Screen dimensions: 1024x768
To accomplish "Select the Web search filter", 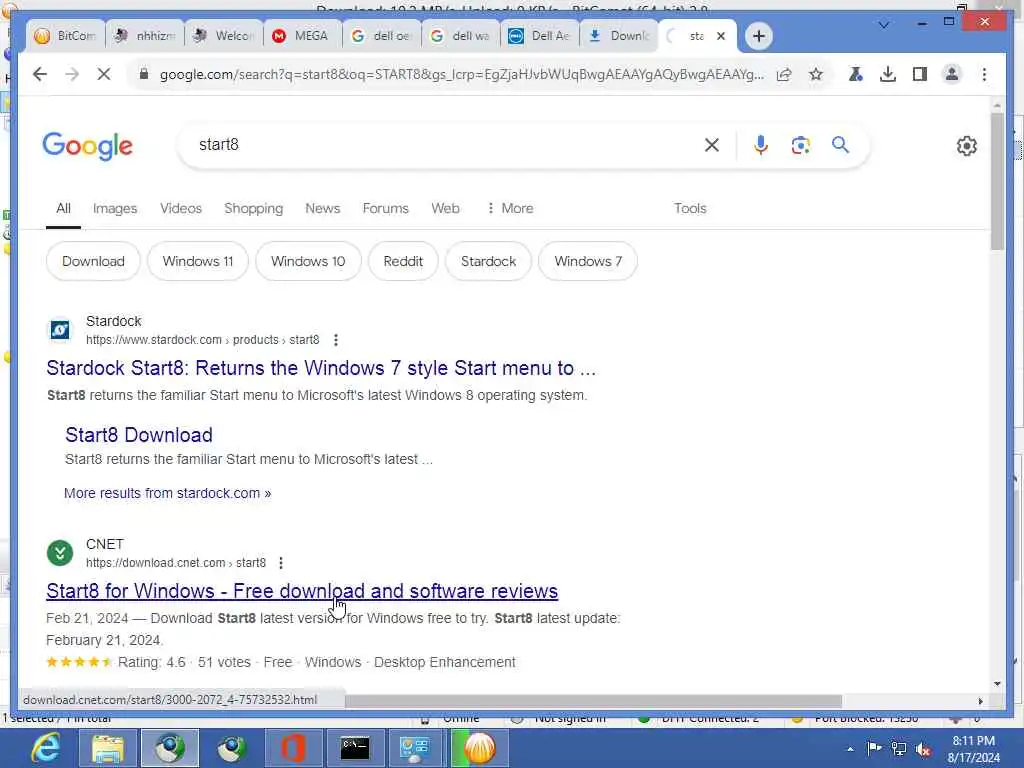I will (445, 208).
